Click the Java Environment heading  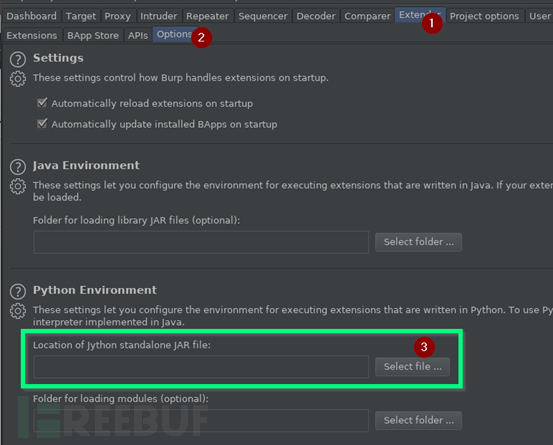86,165
